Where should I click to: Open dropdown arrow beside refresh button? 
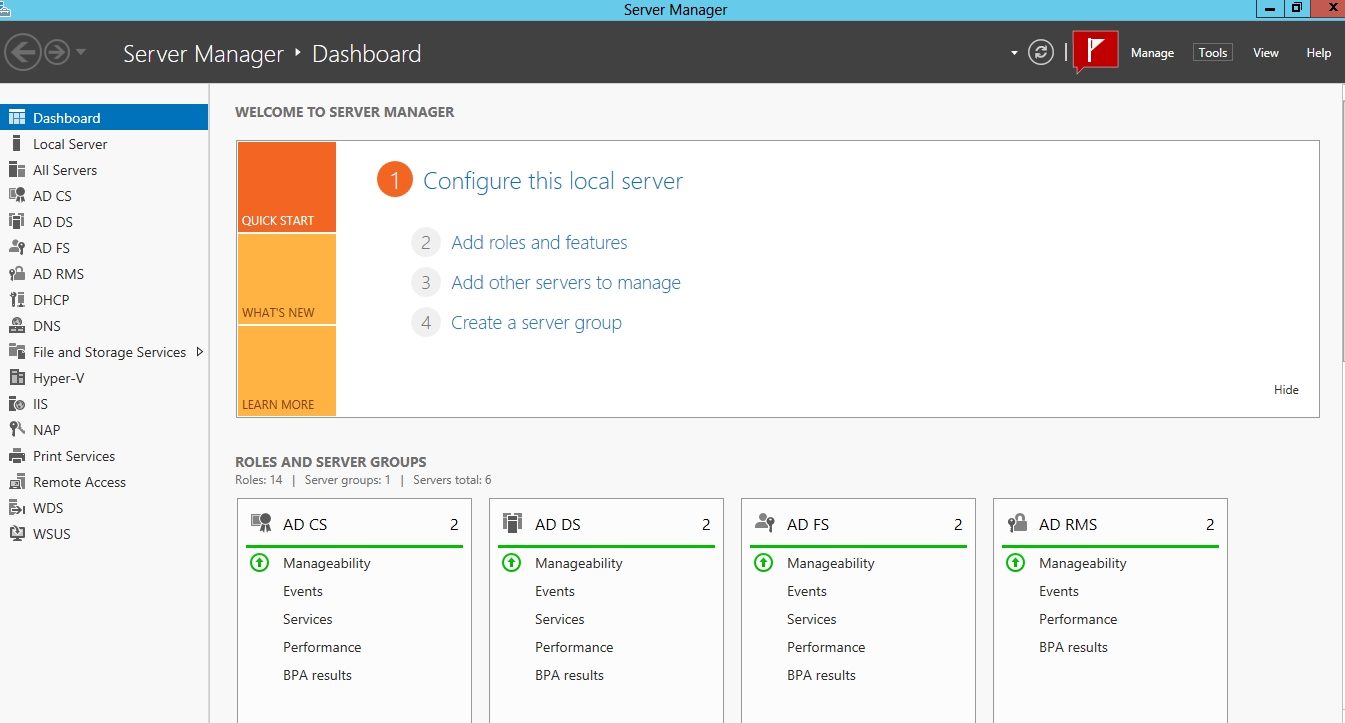1014,53
